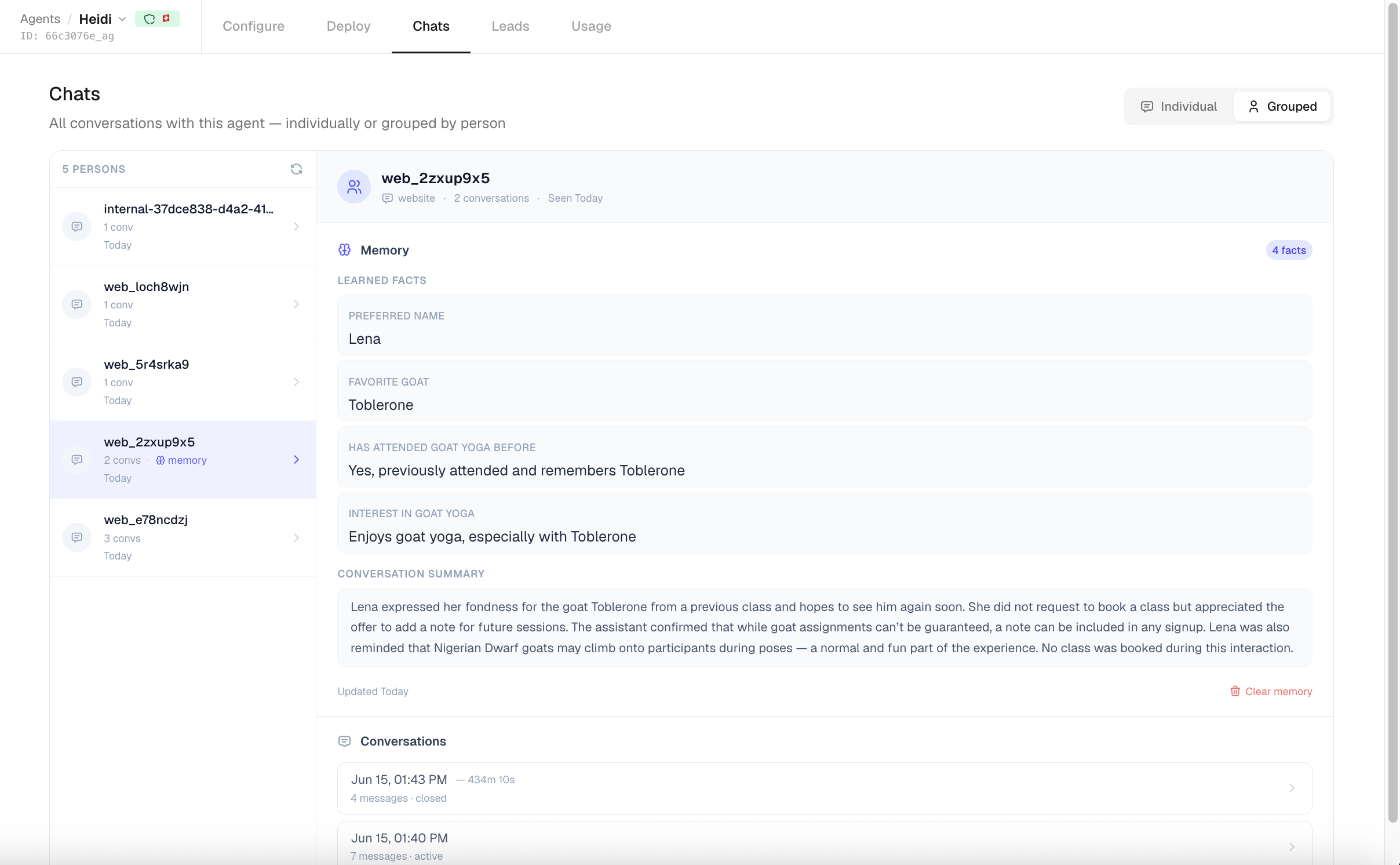
Task: Click chat icon for web_loch8wjn
Action: point(76,304)
